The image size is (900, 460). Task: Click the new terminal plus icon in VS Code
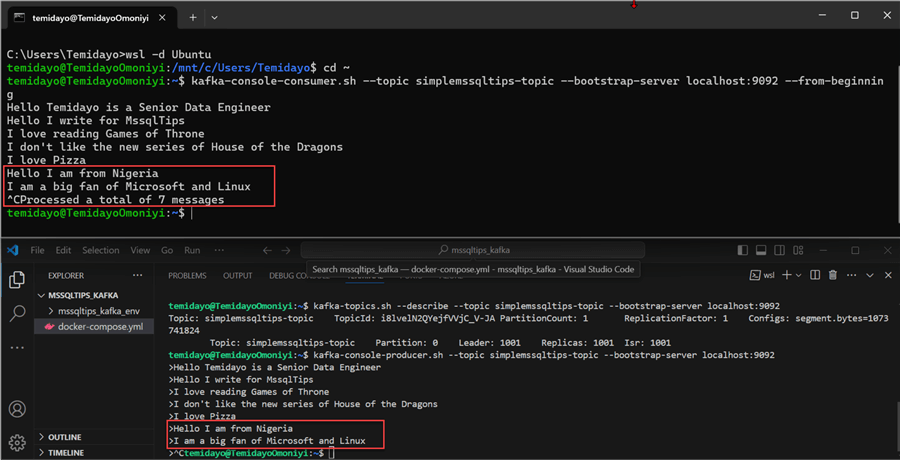tap(786, 275)
